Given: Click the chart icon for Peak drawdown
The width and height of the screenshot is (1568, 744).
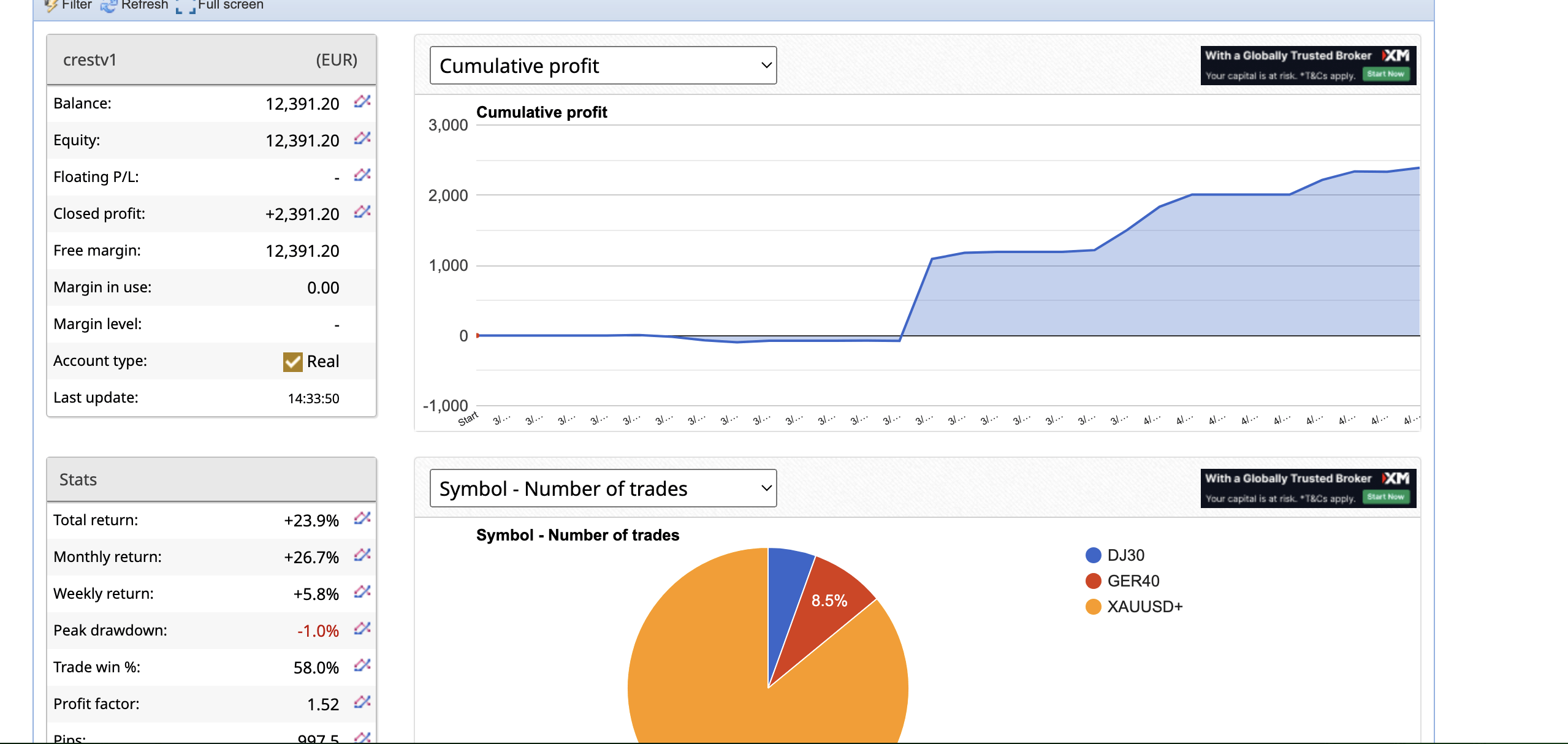Looking at the screenshot, I should tap(362, 629).
